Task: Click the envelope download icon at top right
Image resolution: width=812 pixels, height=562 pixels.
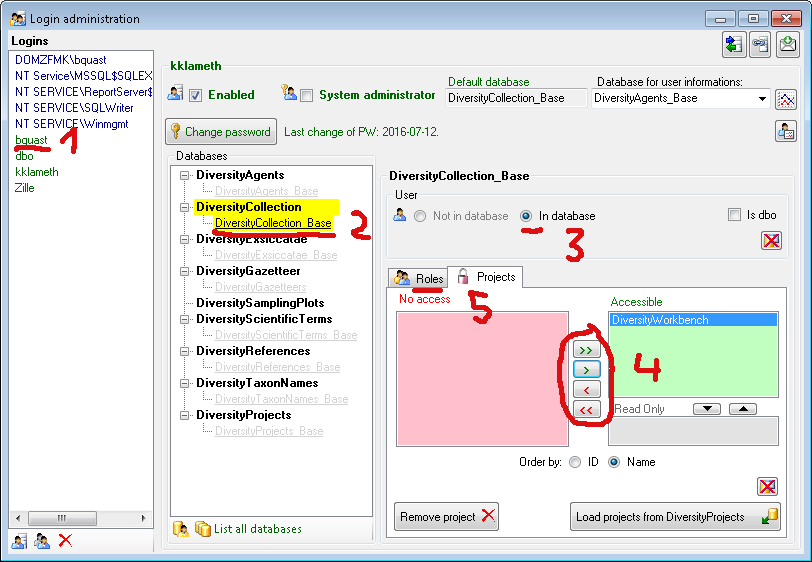Action: click(x=787, y=45)
